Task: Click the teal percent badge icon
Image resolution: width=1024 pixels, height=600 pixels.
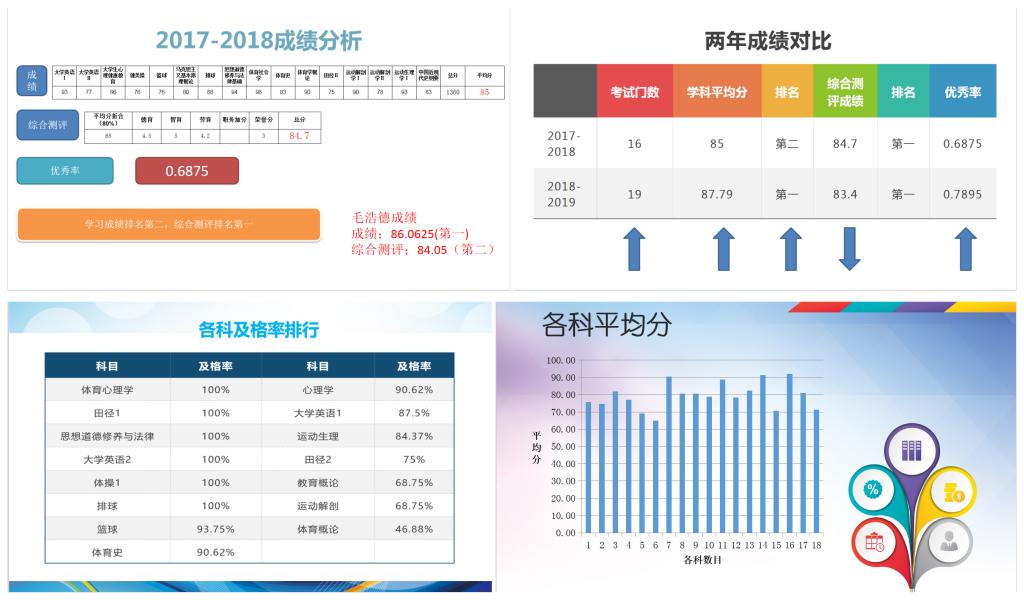Action: (x=872, y=489)
